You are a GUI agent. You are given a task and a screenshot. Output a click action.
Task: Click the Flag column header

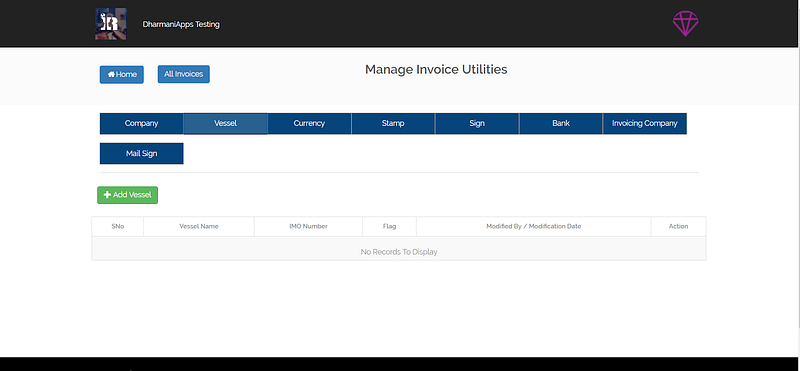pos(389,227)
